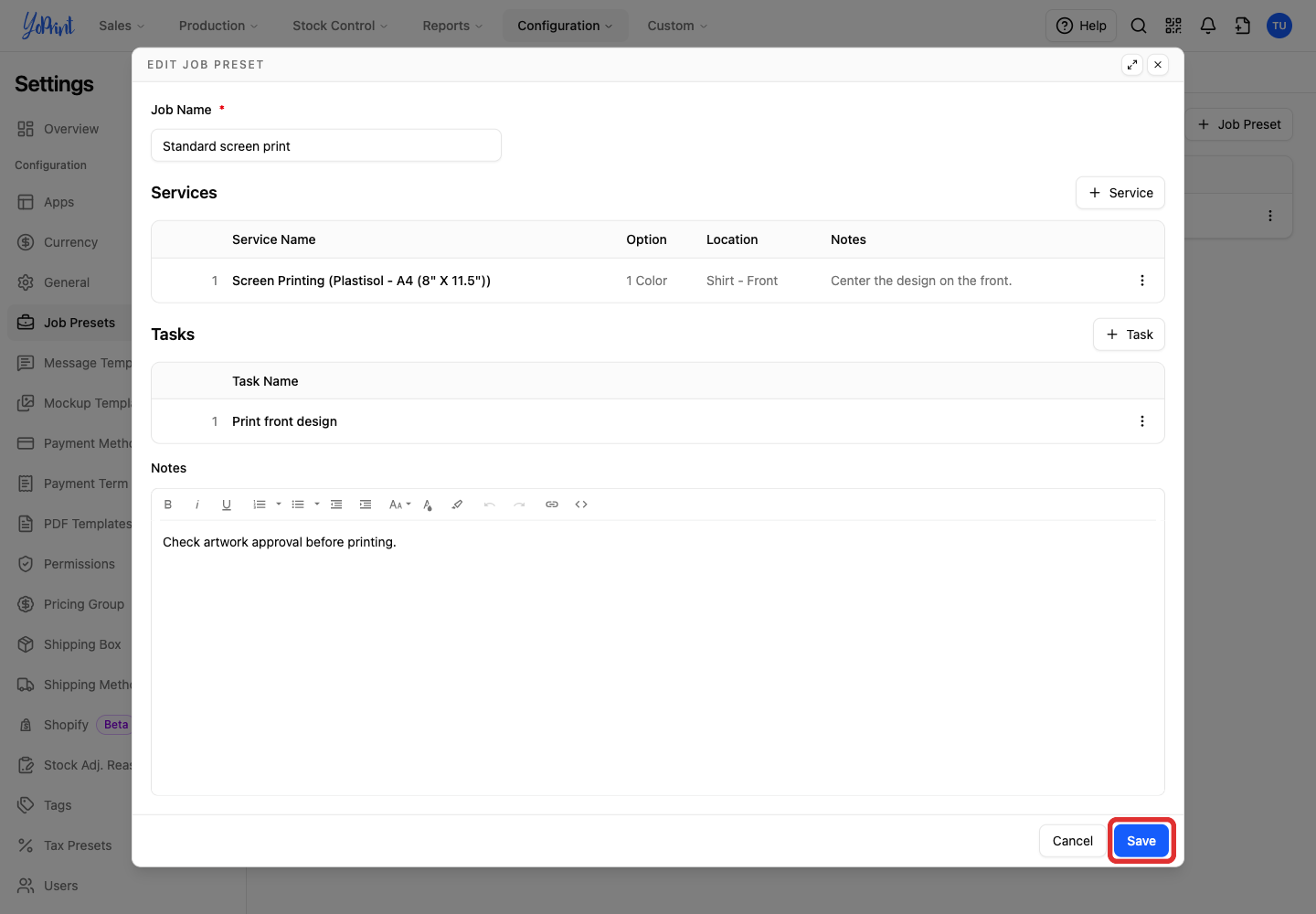The height and width of the screenshot is (914, 1316).
Task: Select Screen Printing (Plastisol) service name
Action: coord(361,281)
